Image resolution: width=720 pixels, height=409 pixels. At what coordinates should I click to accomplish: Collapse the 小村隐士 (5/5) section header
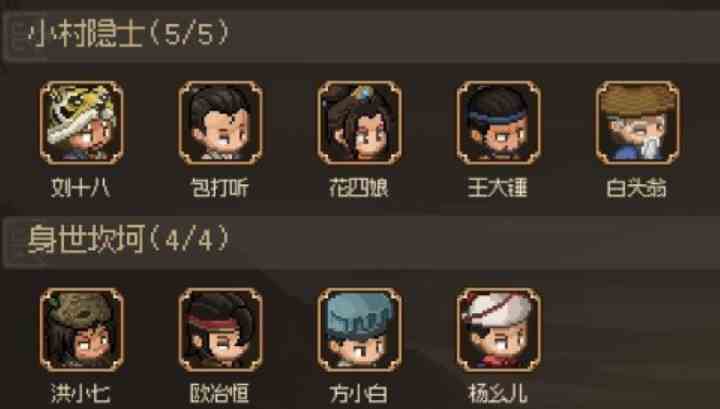coord(361,37)
